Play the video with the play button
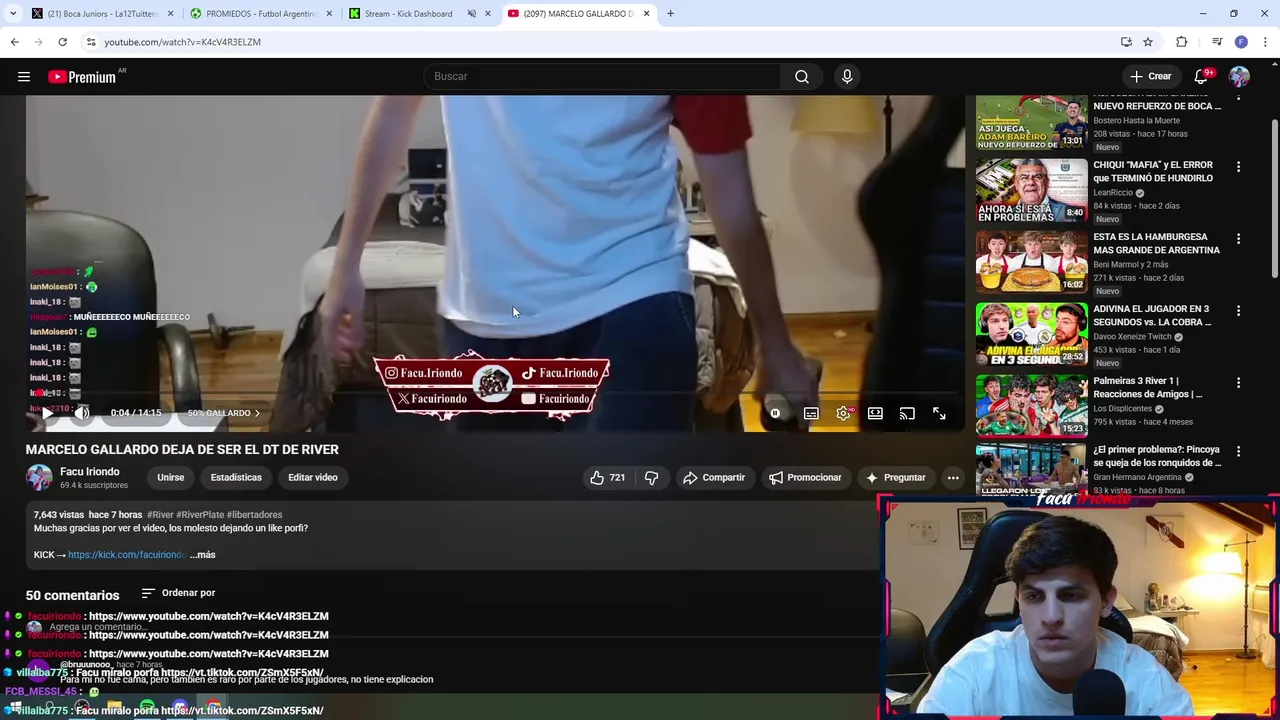The width and height of the screenshot is (1280, 720). 47,413
